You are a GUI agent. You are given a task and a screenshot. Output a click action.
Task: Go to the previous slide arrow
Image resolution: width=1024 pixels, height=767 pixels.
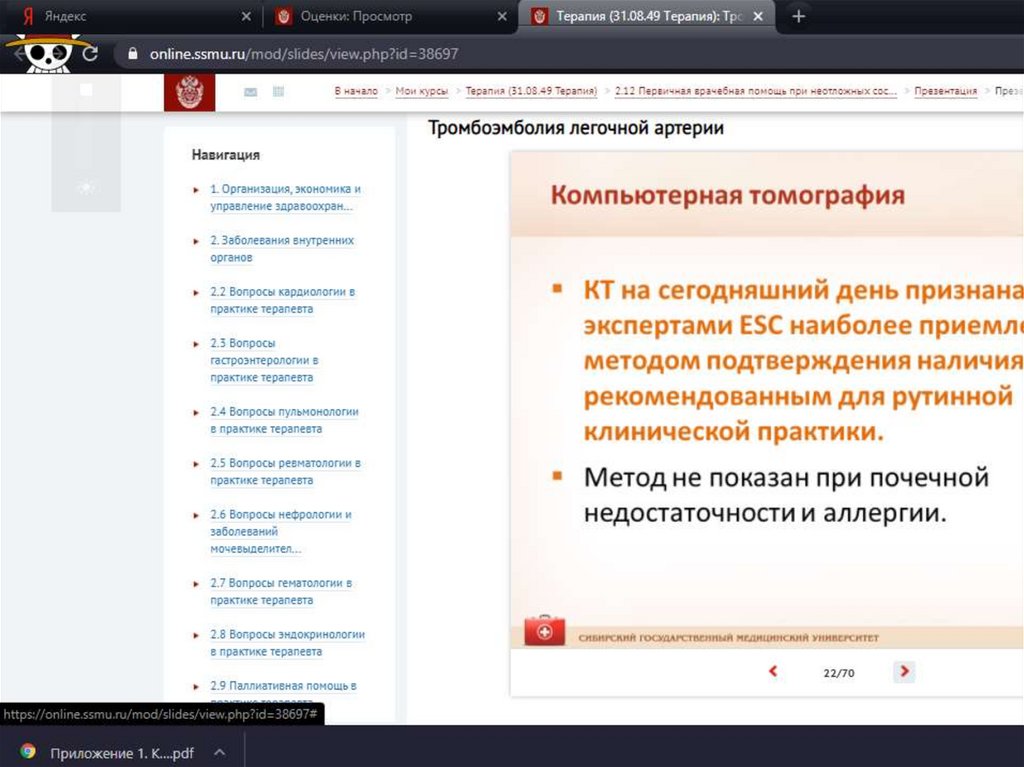pos(773,672)
